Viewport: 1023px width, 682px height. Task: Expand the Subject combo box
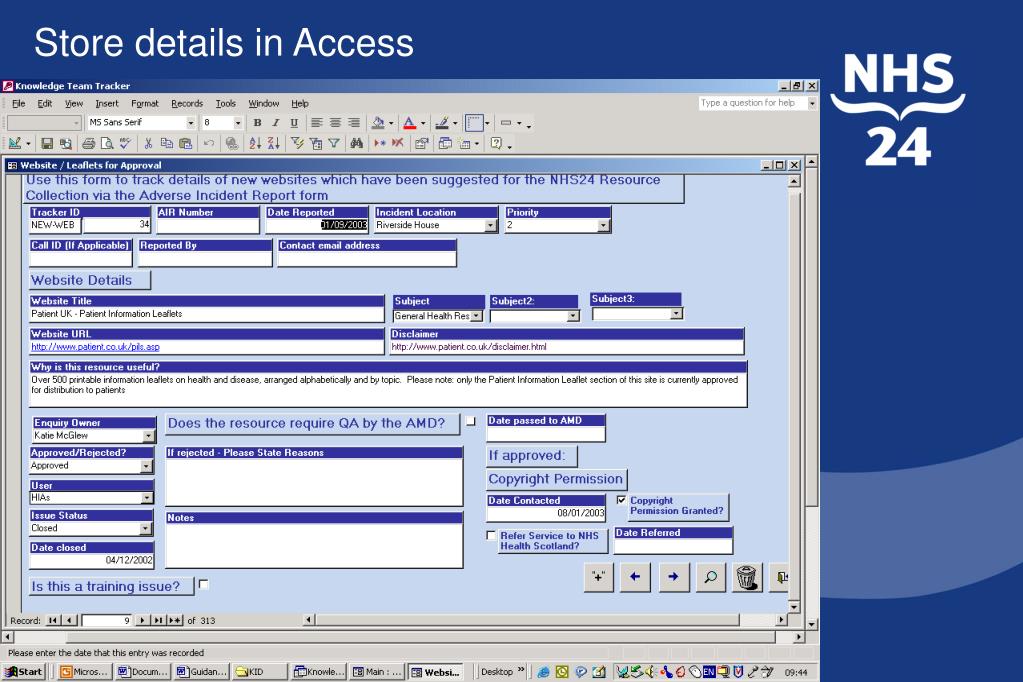coord(477,316)
